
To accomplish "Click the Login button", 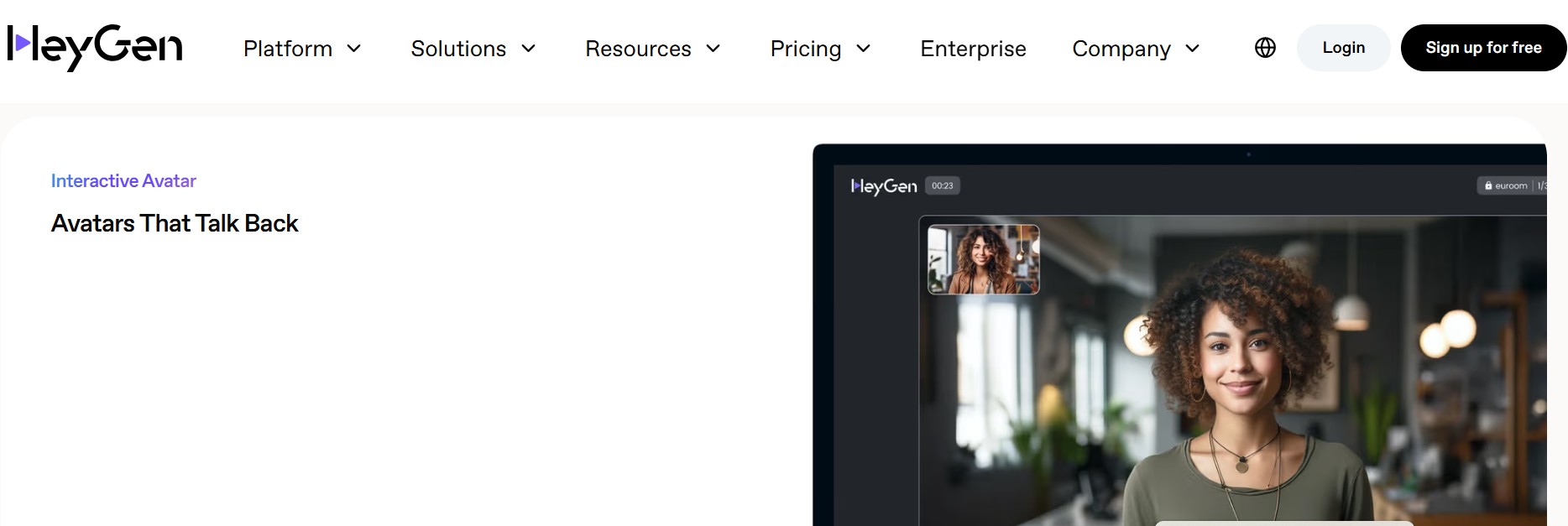I will (x=1344, y=48).
